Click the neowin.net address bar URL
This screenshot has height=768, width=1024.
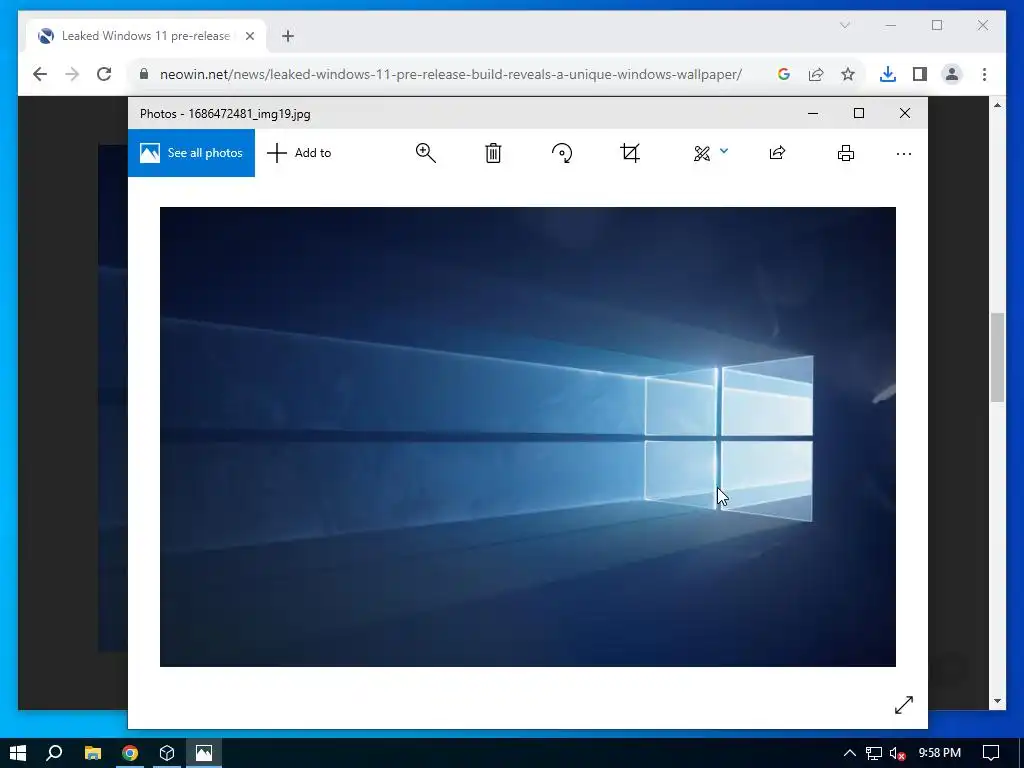pos(451,74)
